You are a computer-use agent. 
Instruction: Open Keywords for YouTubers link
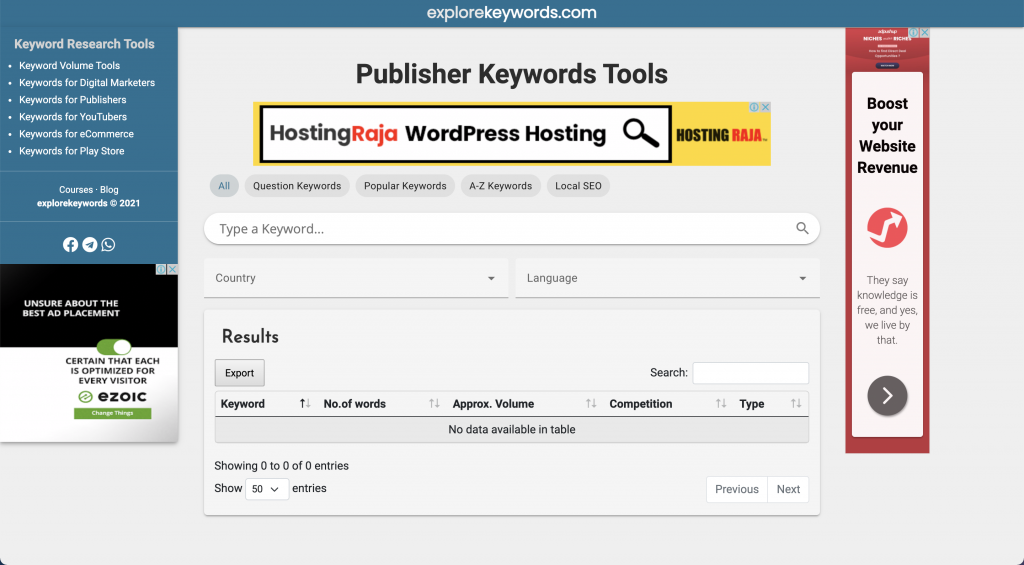coord(72,116)
